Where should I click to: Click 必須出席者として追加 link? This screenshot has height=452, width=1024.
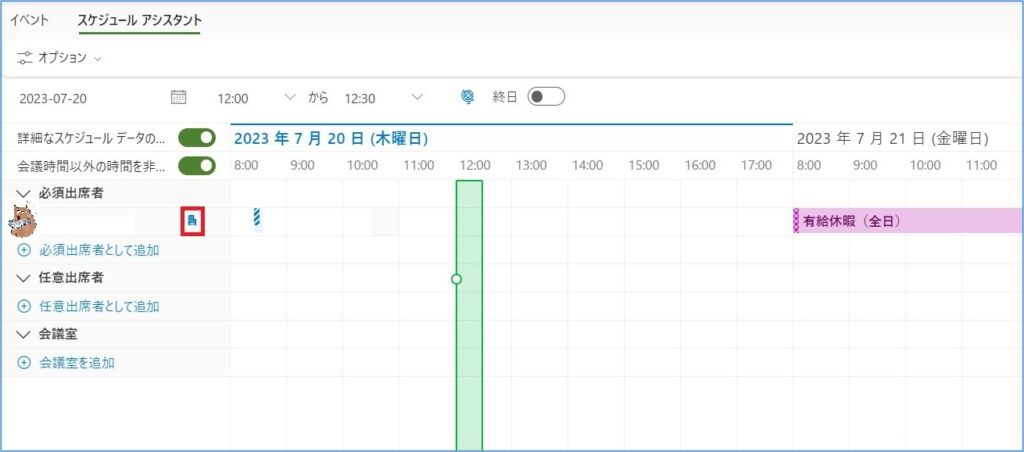tap(98, 250)
